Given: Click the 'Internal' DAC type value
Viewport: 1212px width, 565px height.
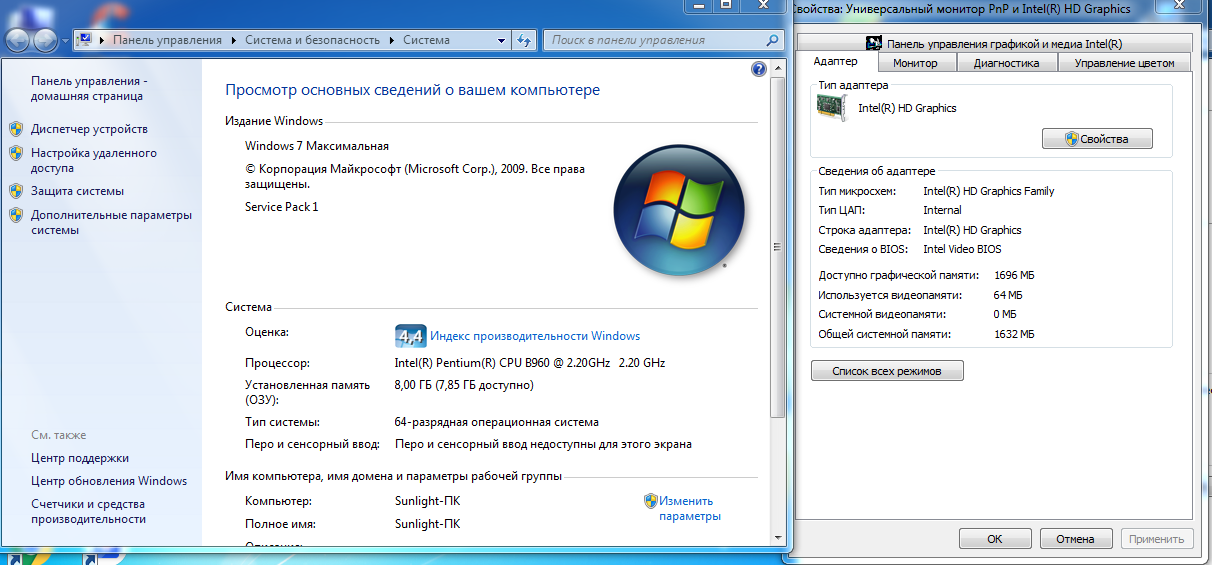Looking at the screenshot, I should point(942,210).
